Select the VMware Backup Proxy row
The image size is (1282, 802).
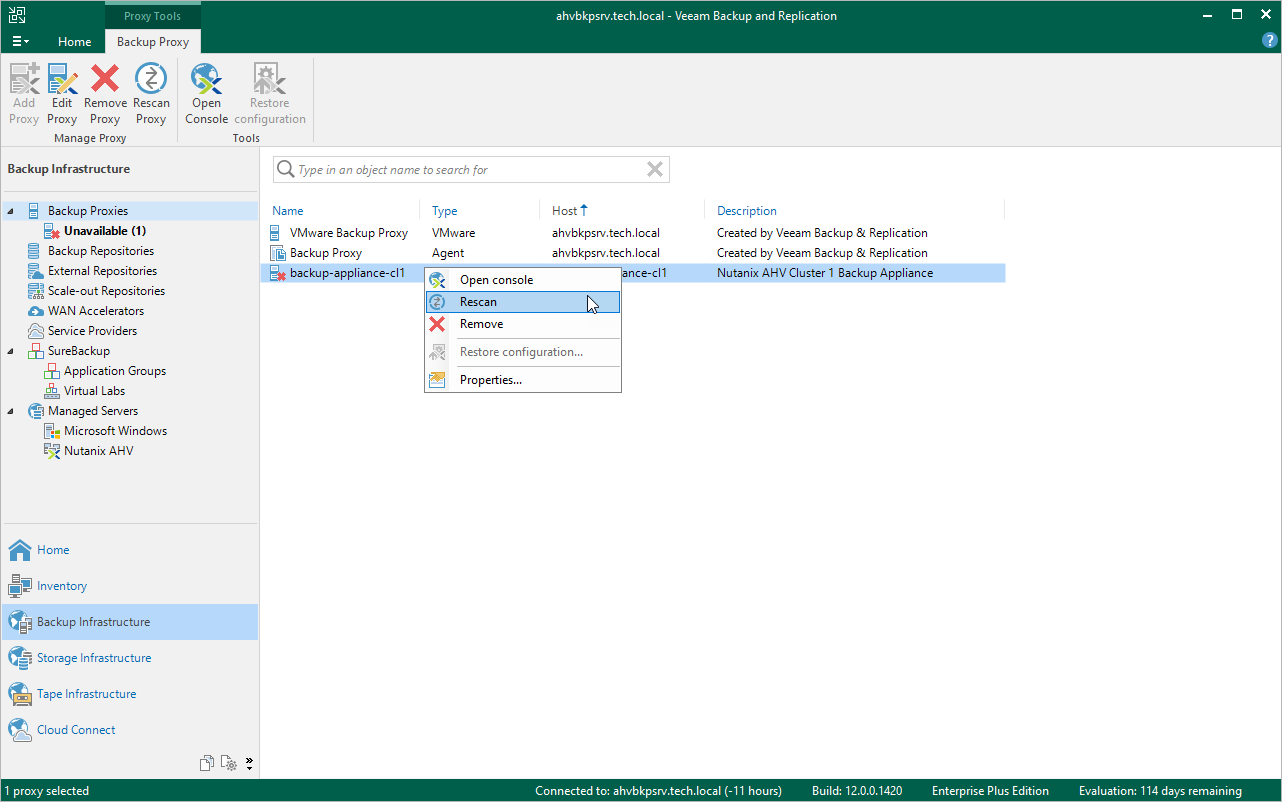coord(633,233)
